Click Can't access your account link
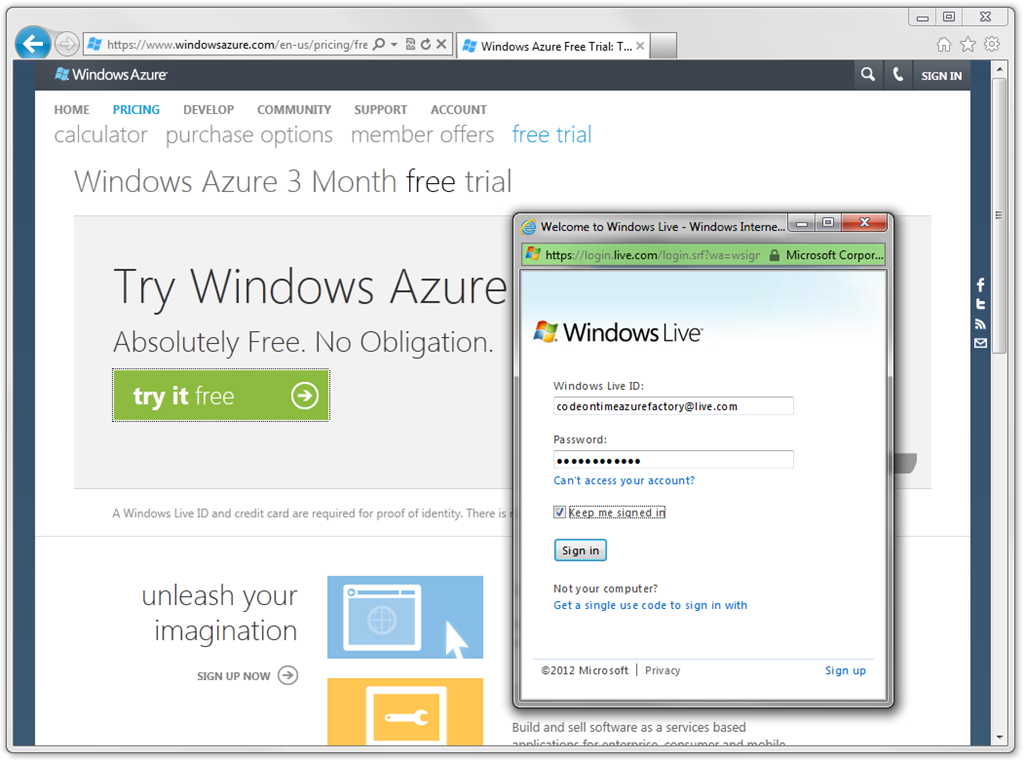The image size is (1024, 760). coord(624,481)
